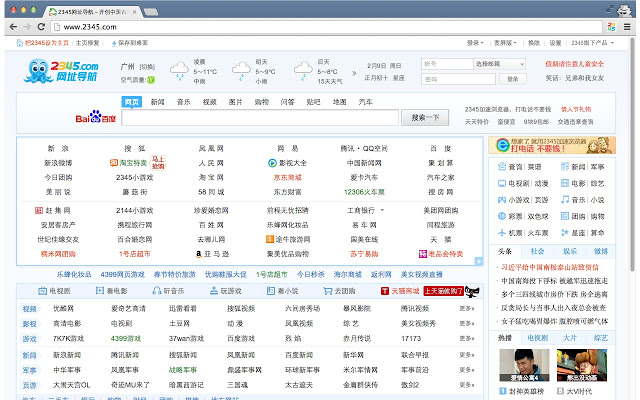
Task: Open the email provider dropdown
Action: pos(500,64)
